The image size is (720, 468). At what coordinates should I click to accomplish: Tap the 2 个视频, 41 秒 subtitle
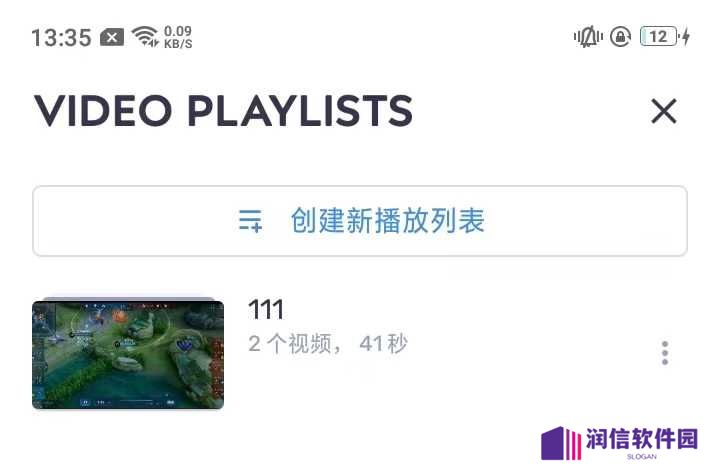[328, 344]
